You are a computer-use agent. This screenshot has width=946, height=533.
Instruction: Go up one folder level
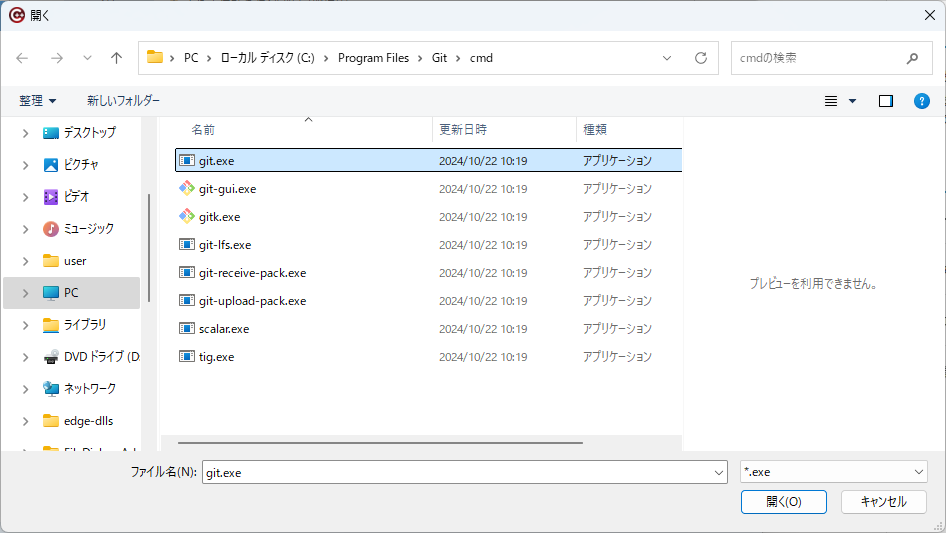coord(116,58)
